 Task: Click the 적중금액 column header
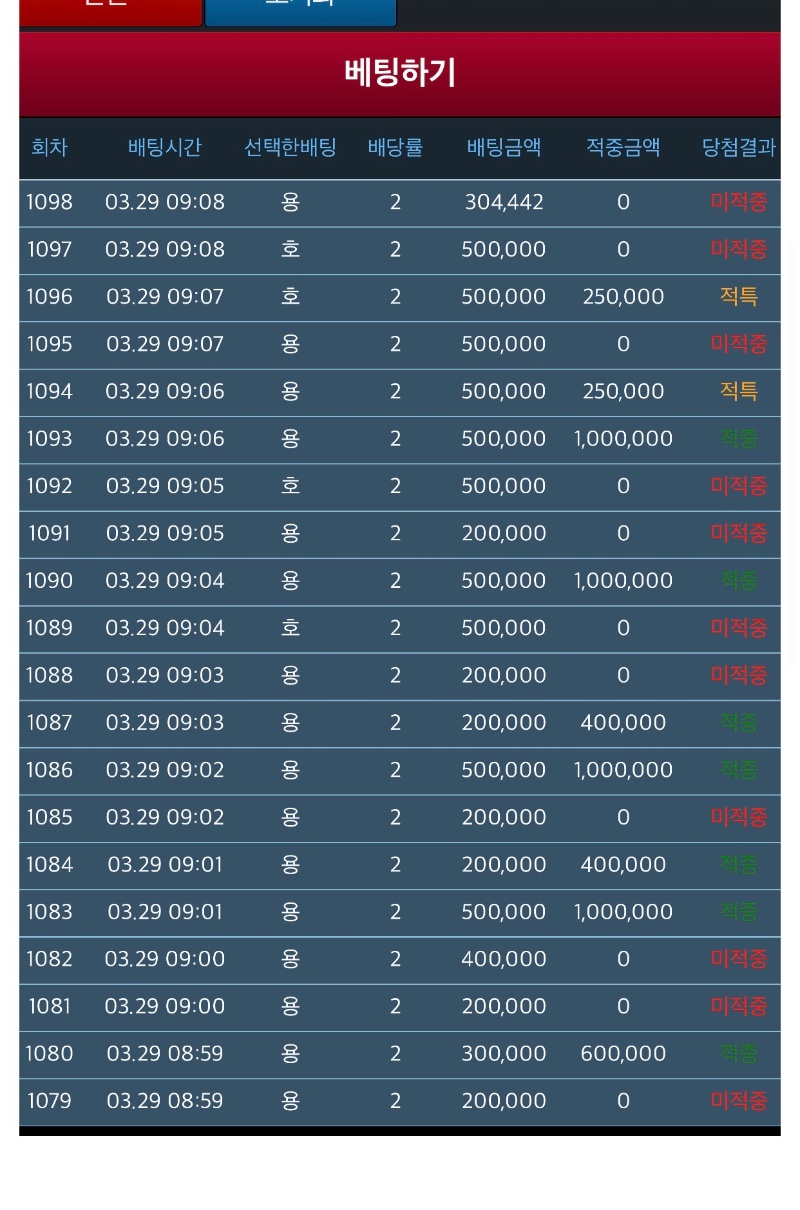[623, 148]
